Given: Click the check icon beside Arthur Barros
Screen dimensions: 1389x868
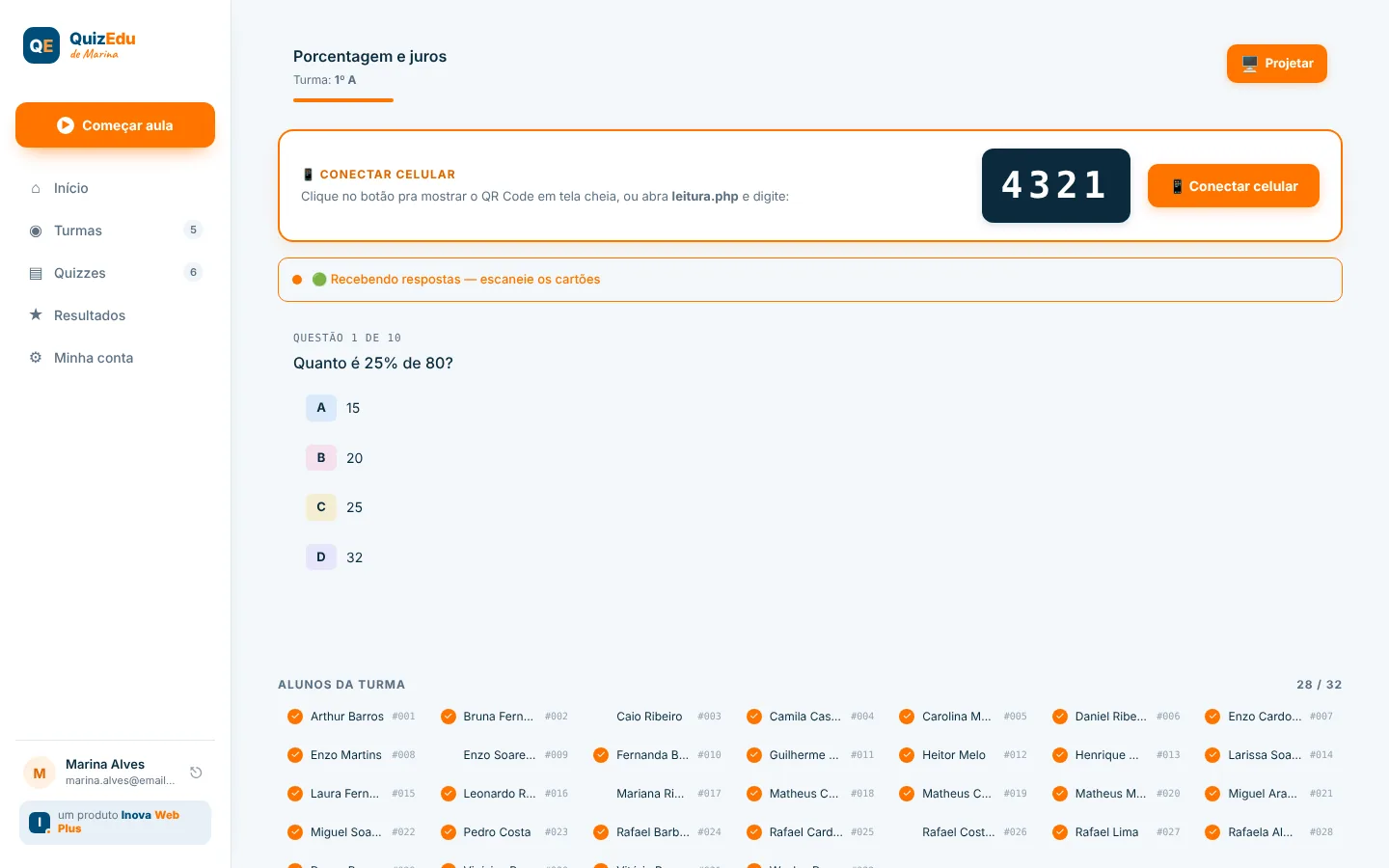Looking at the screenshot, I should [295, 717].
